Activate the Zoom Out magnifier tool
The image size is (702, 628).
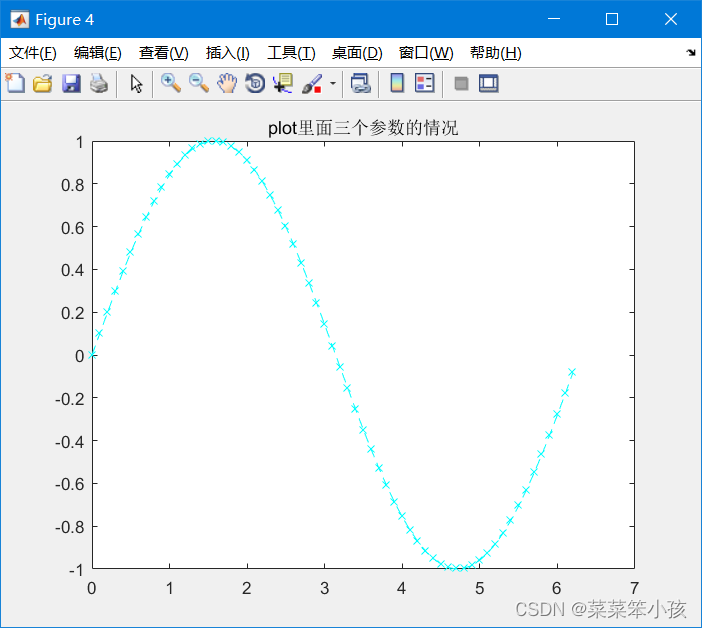[198, 83]
